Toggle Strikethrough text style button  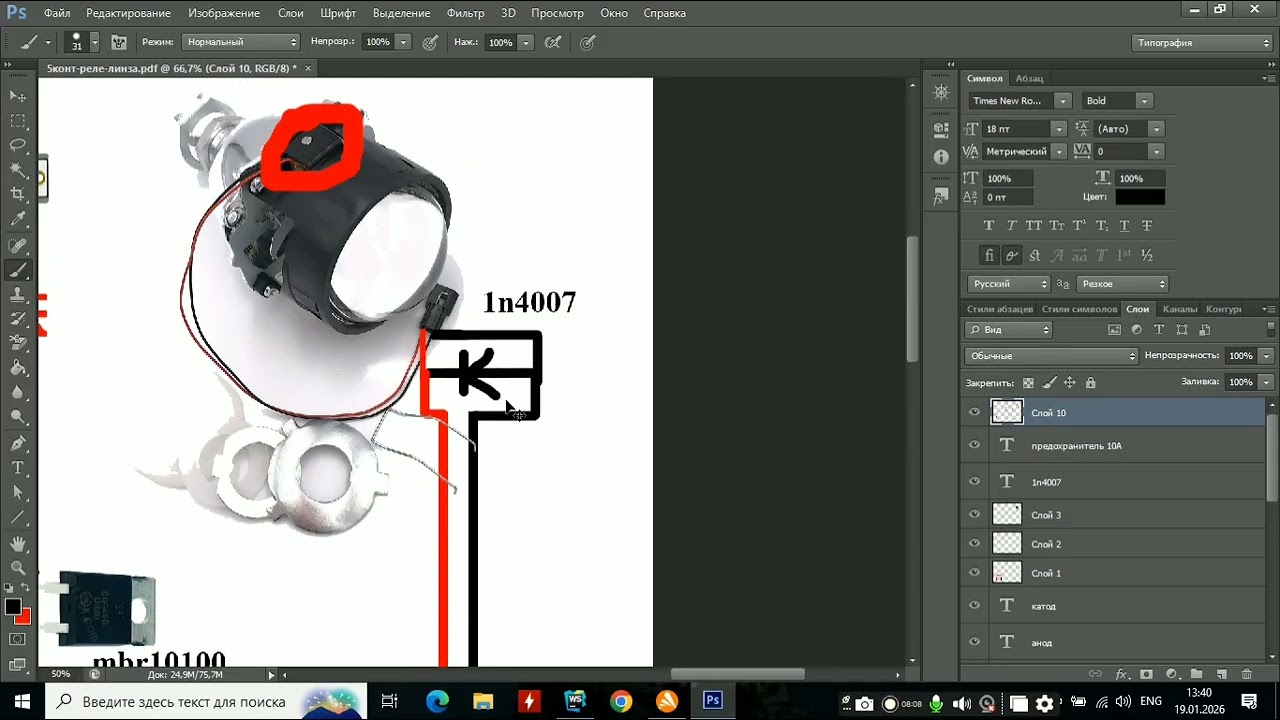tap(1147, 226)
